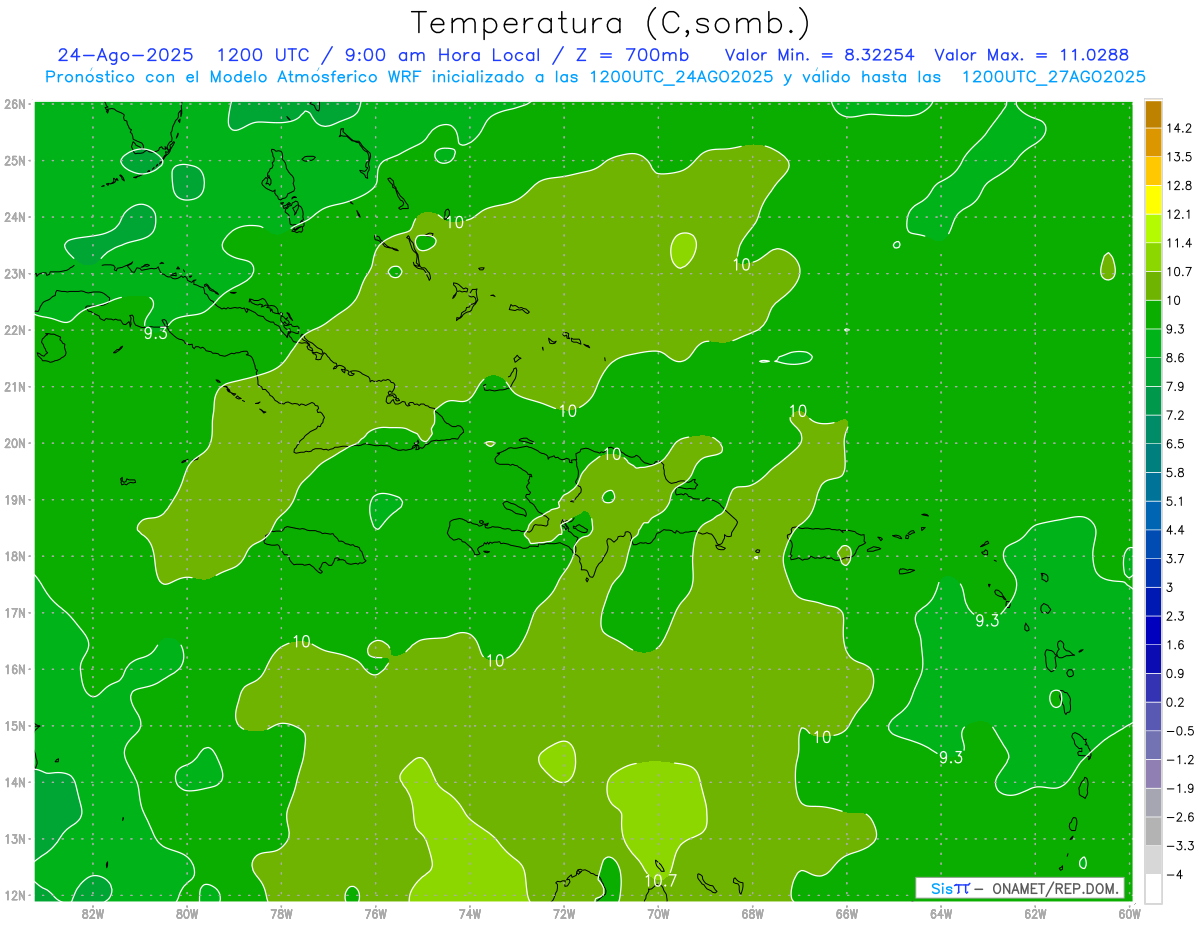This screenshot has height=927, width=1200.
Task: Click the colorbar label '8.6'
Action: (1176, 358)
